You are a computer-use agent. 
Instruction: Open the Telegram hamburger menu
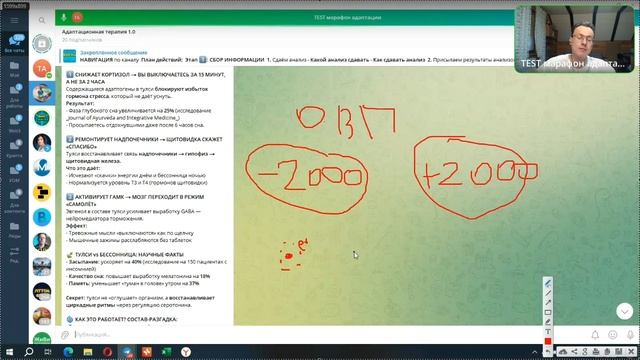click(x=14, y=20)
